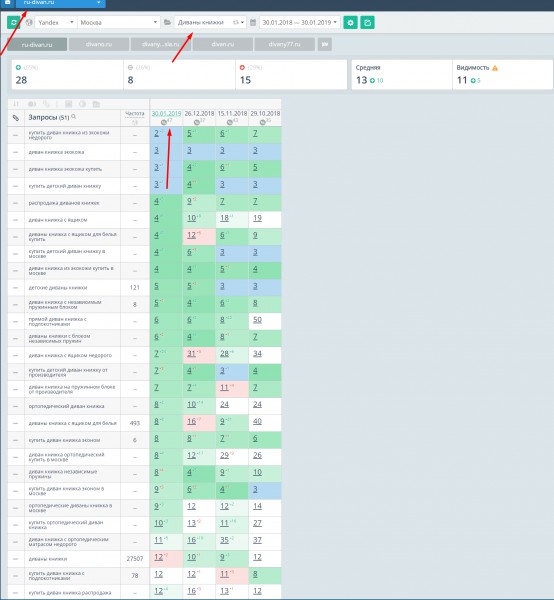Open position 40 in диваны книжка с ящиком для белья row
554x600 pixels.
[x=257, y=421]
